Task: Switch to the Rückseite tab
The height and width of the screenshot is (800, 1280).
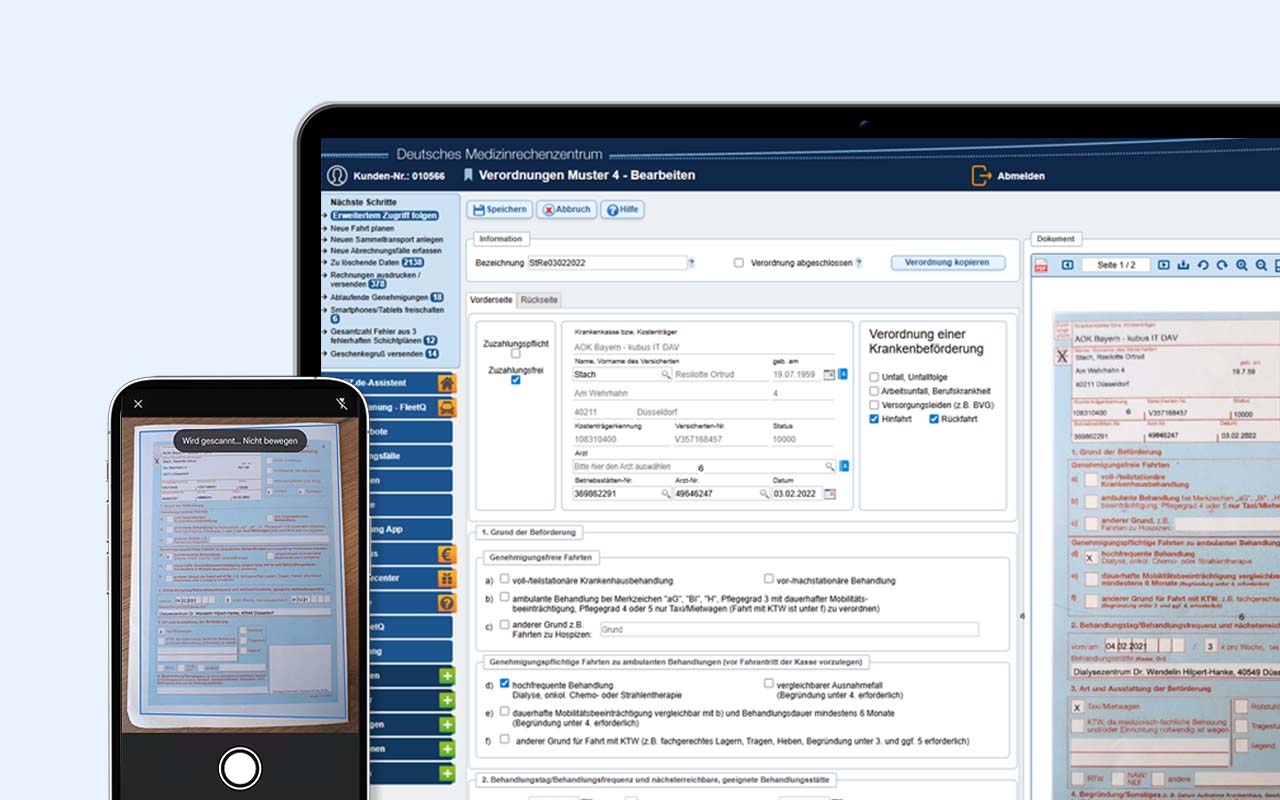Action: point(539,299)
